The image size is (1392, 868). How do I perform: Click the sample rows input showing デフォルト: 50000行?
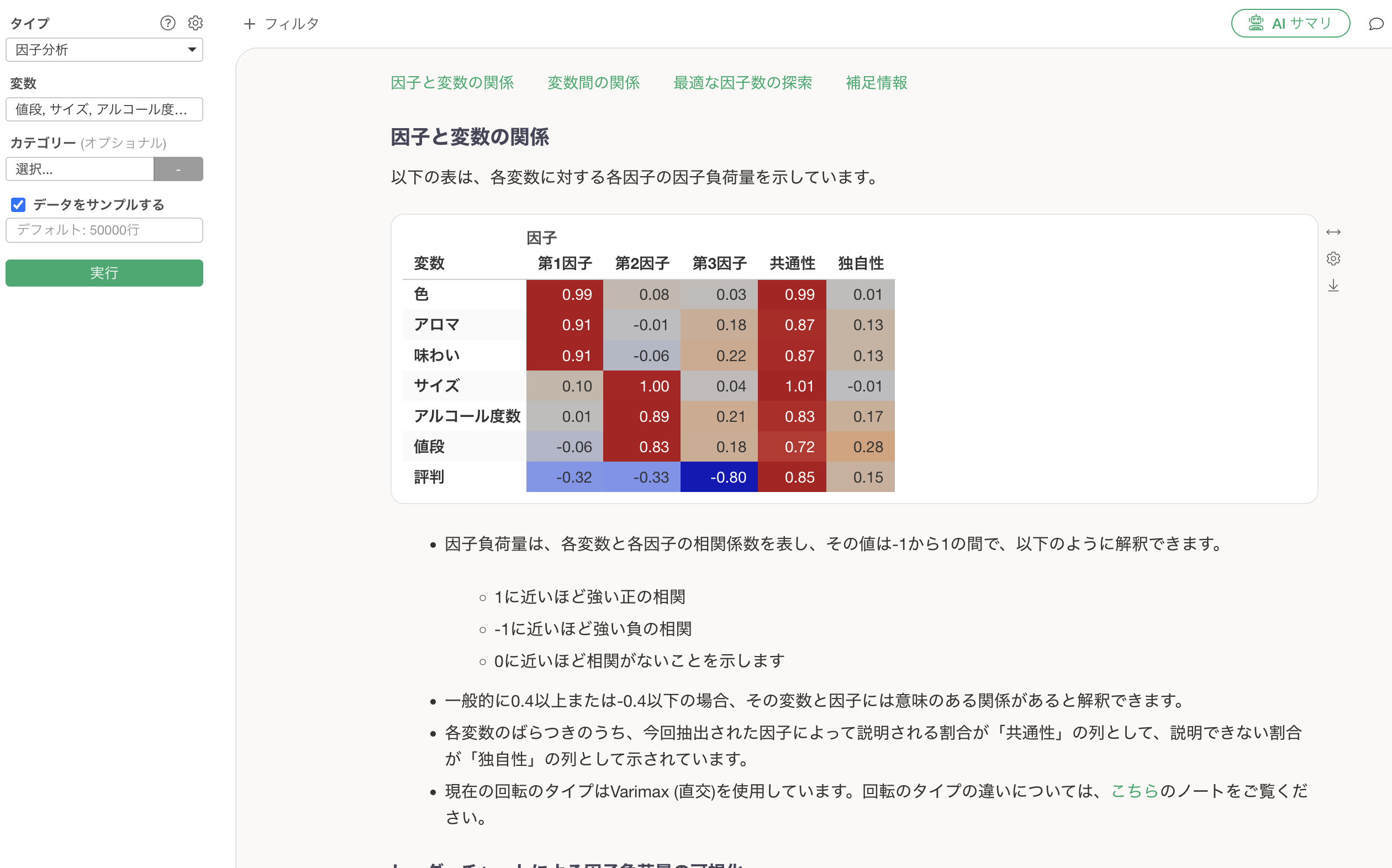click(x=104, y=230)
